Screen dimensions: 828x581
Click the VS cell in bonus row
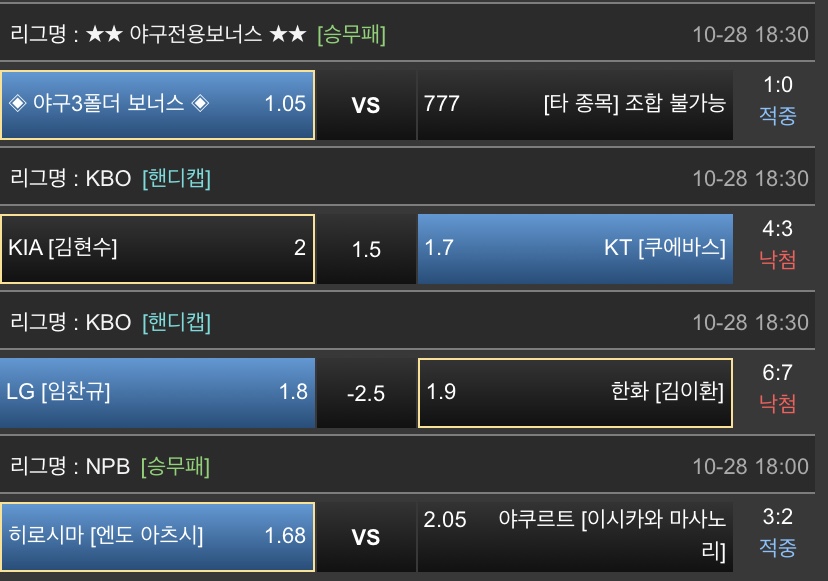coord(366,105)
